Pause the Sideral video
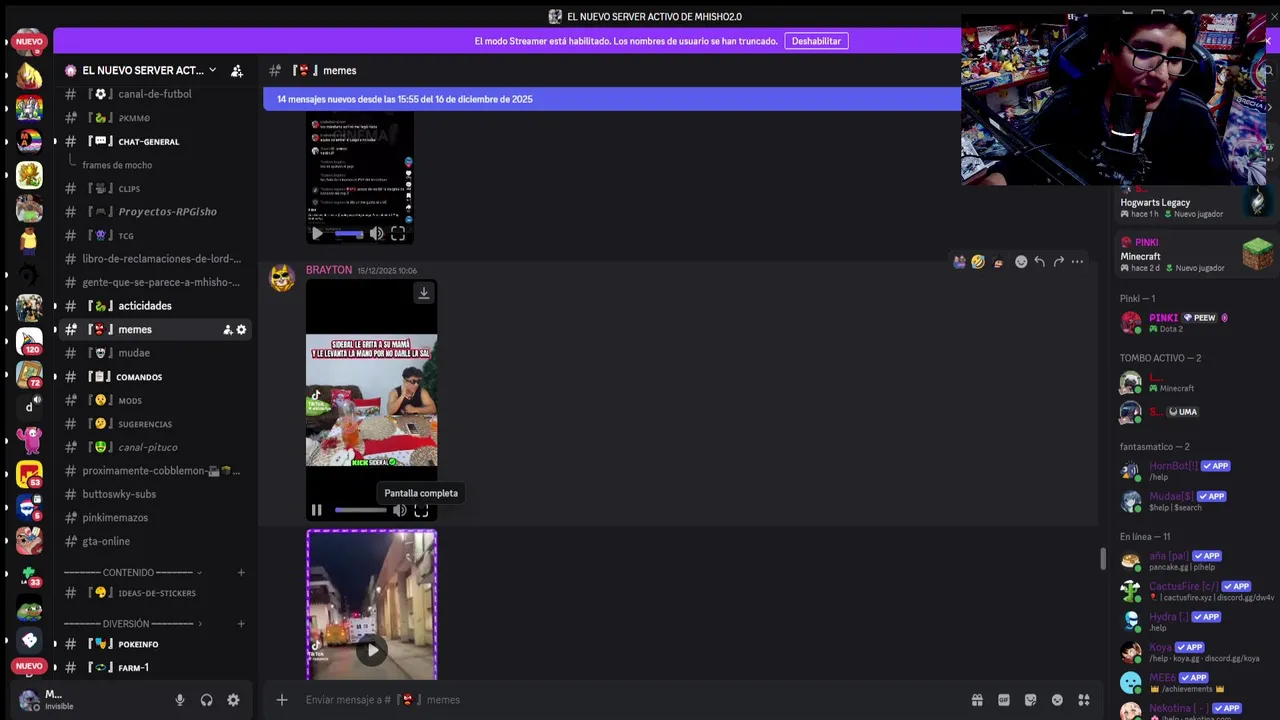The image size is (1280, 720). click(316, 510)
